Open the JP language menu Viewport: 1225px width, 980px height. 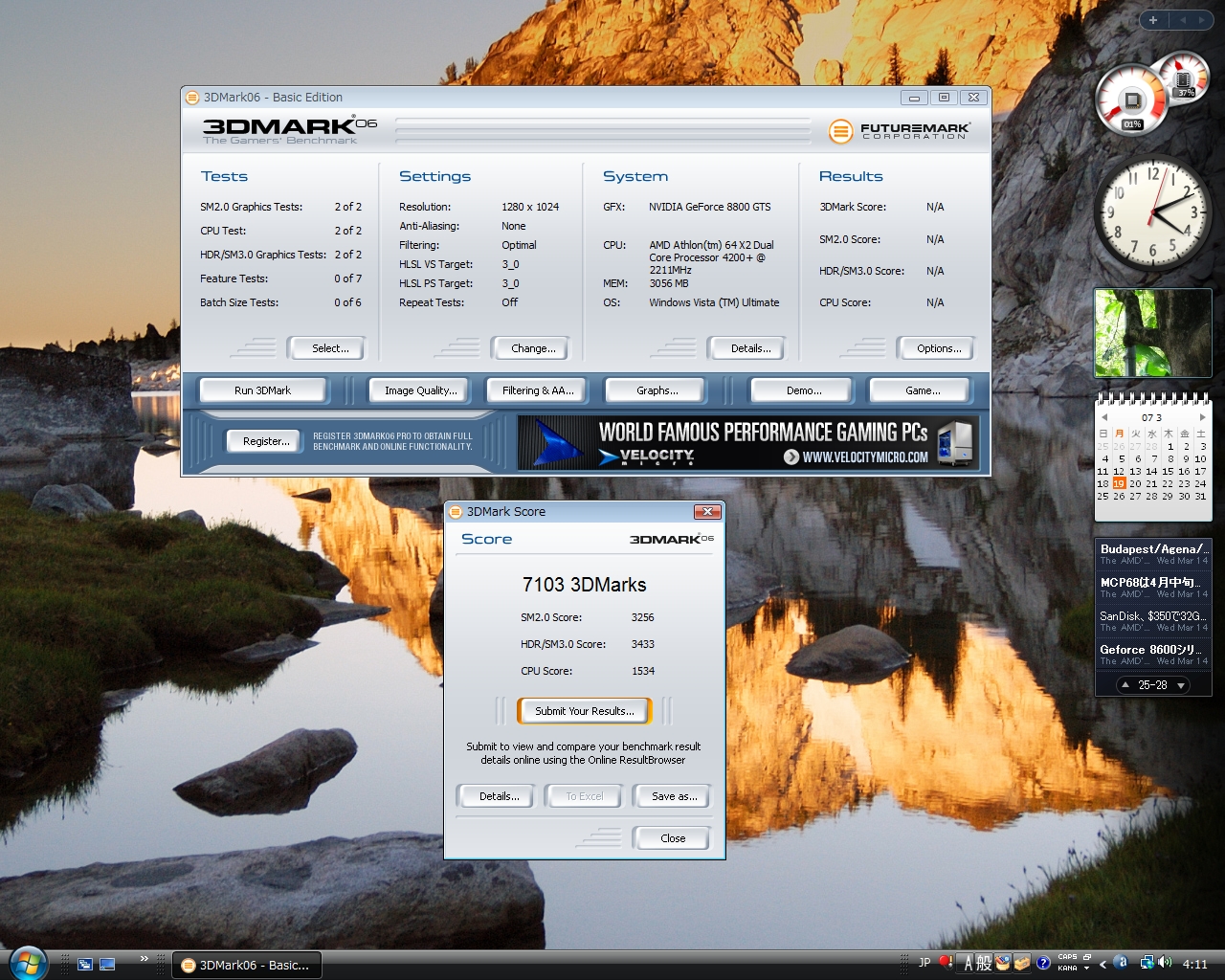(924, 963)
